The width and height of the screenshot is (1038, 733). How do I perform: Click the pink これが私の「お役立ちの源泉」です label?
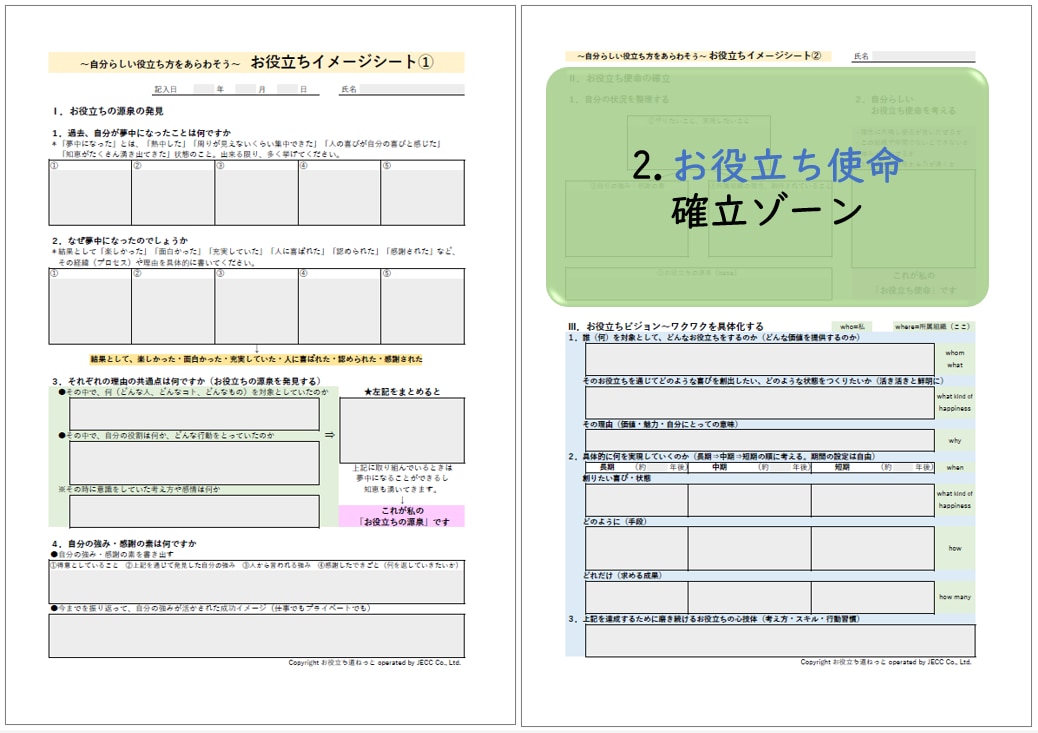[x=402, y=516]
